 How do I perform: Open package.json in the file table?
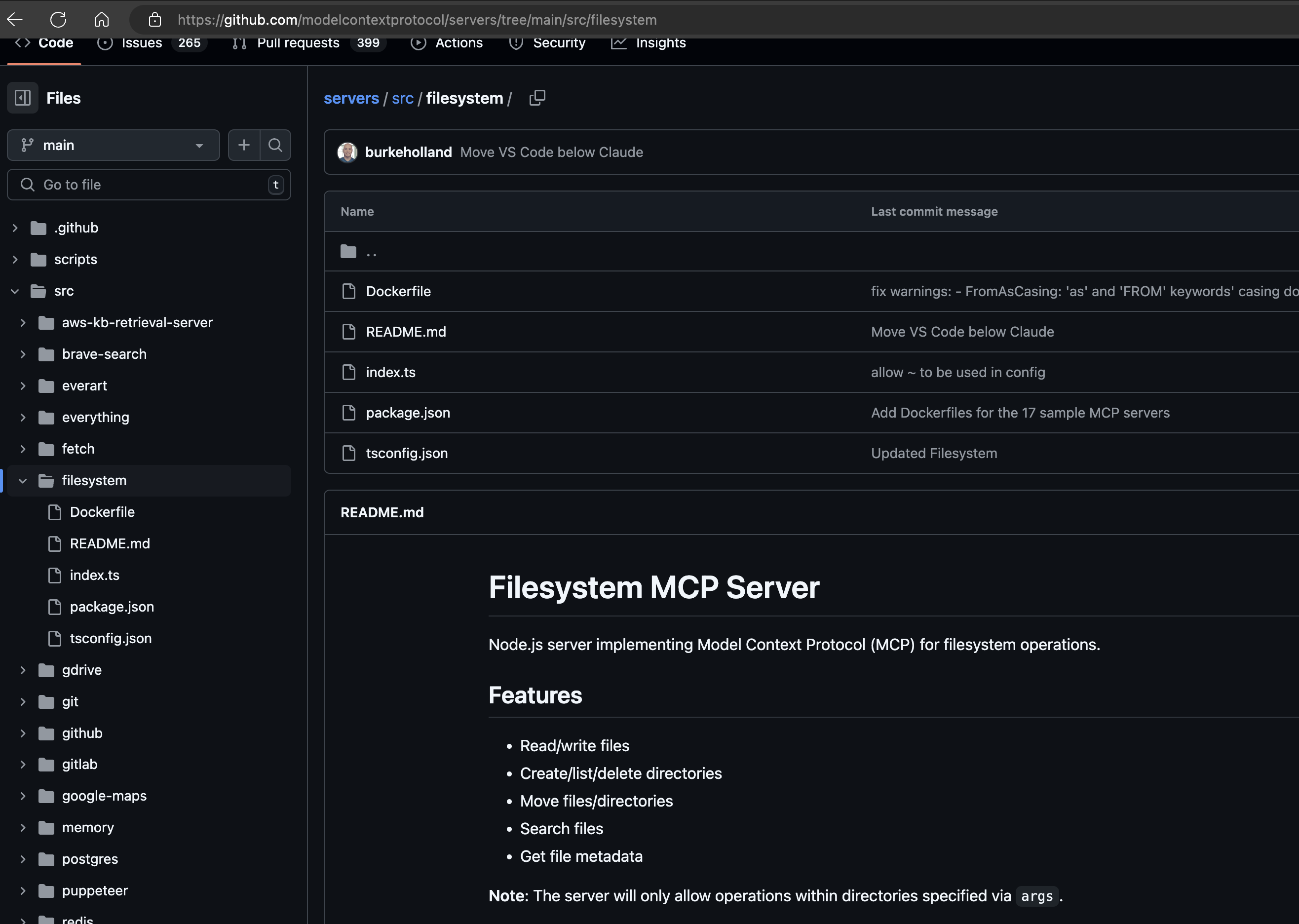(x=408, y=413)
